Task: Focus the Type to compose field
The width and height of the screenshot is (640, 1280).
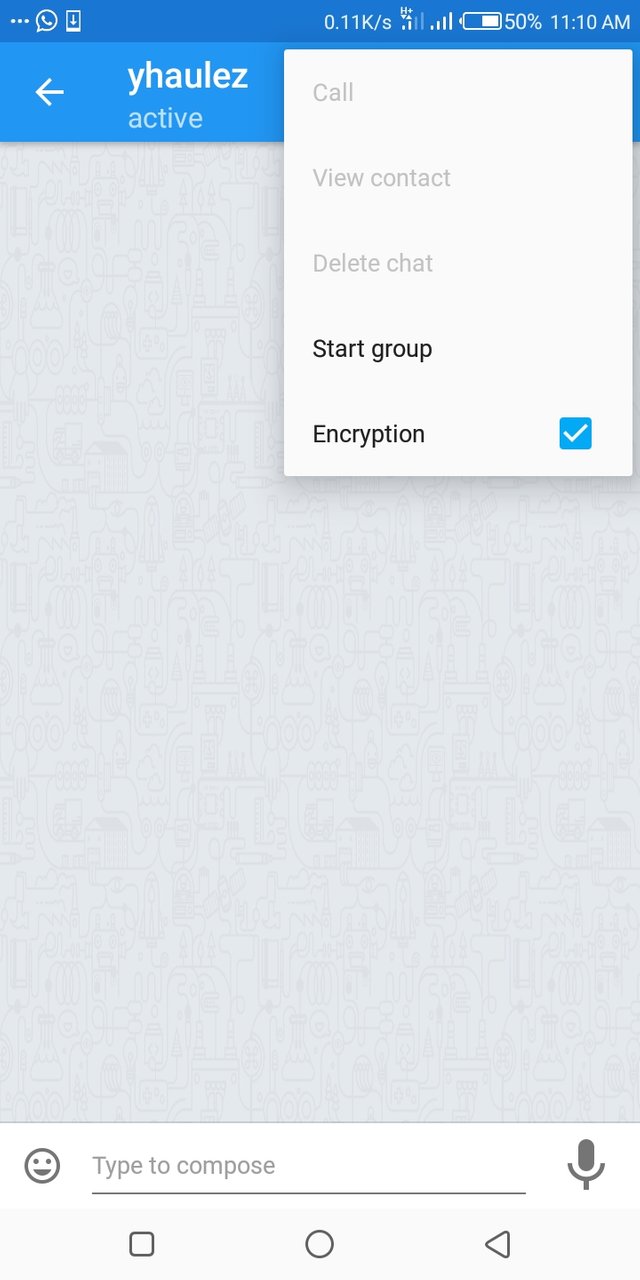Action: [309, 1166]
